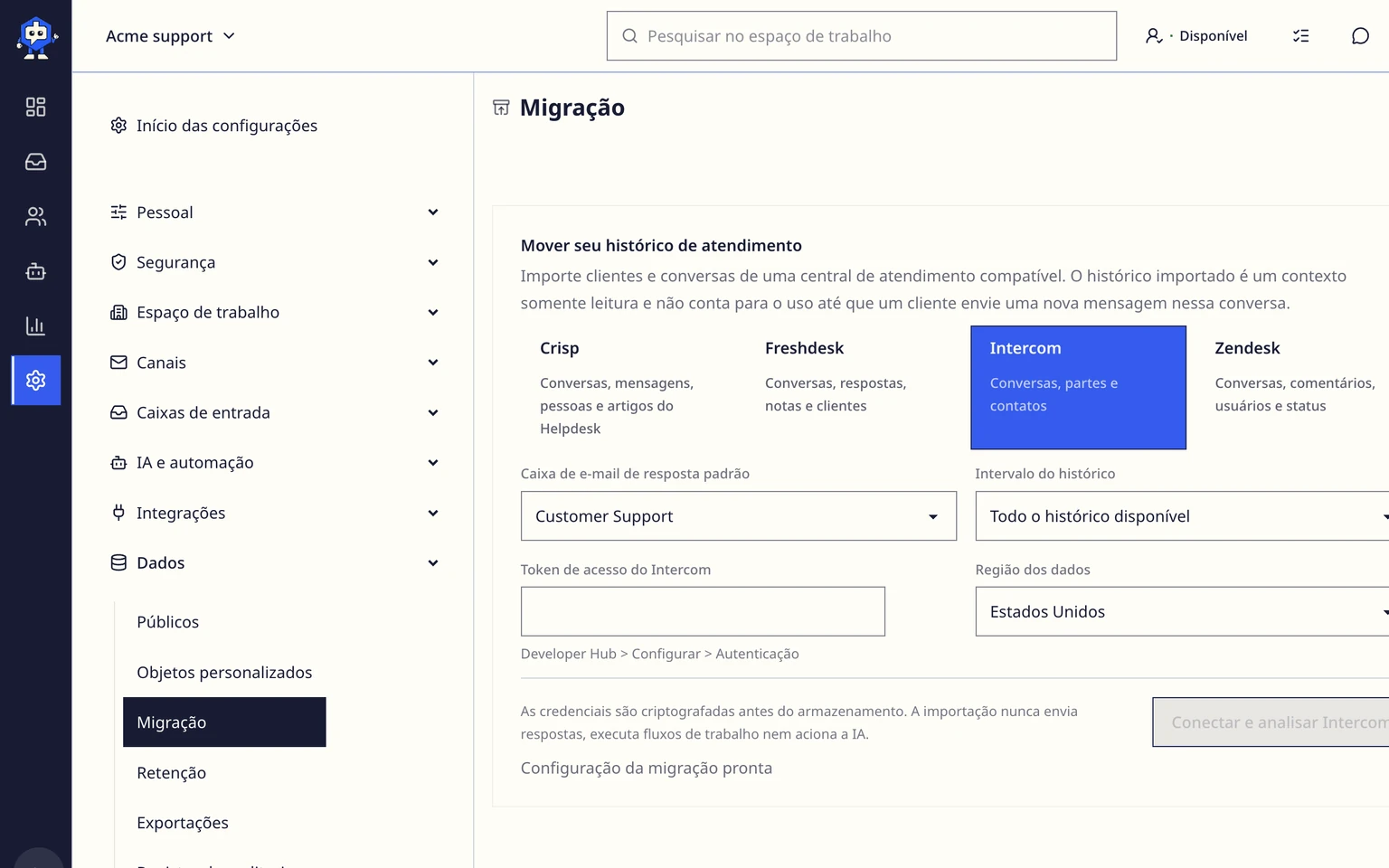Click the plug icon next to Integrações

coord(118,513)
